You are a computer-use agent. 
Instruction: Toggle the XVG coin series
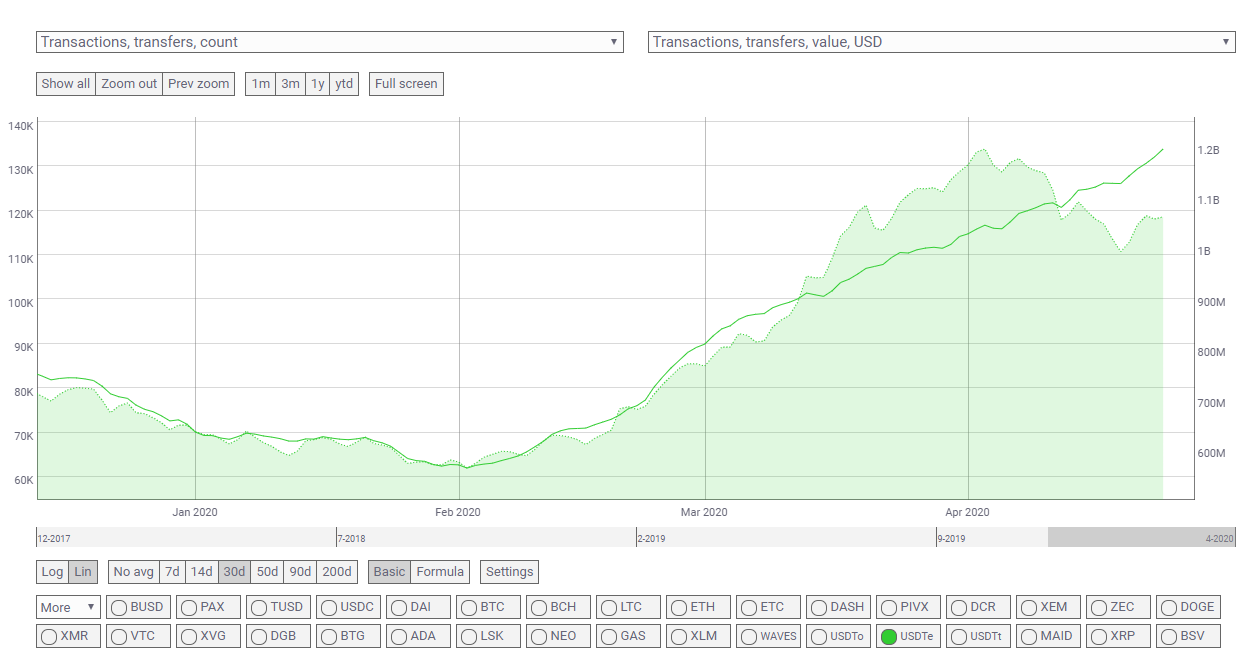coord(209,636)
